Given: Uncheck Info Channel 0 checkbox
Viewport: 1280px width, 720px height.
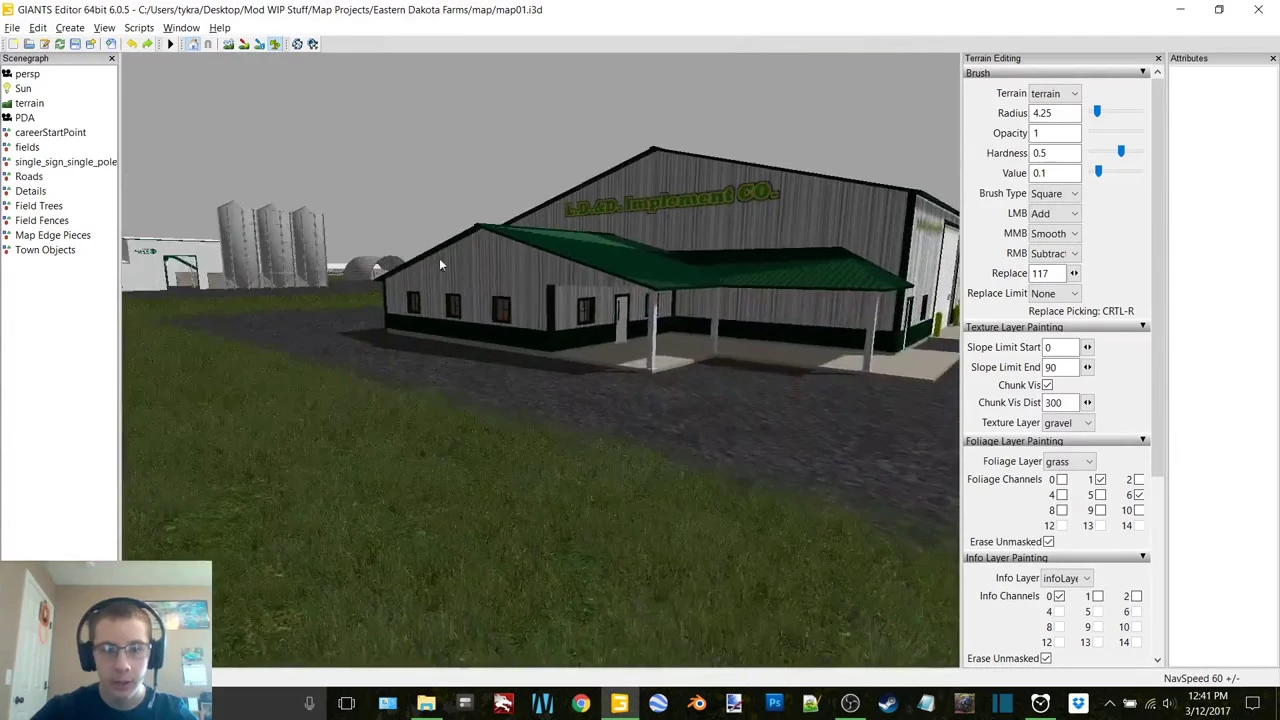Looking at the screenshot, I should (1059, 597).
